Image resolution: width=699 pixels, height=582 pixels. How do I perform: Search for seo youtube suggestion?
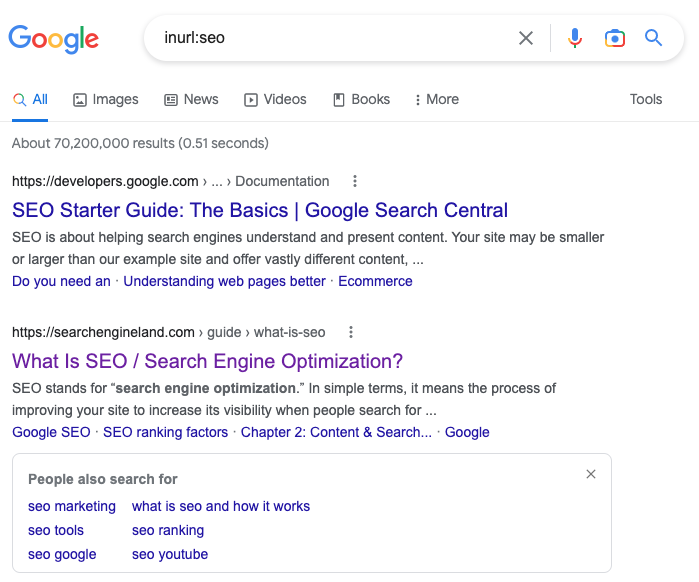tap(170, 554)
